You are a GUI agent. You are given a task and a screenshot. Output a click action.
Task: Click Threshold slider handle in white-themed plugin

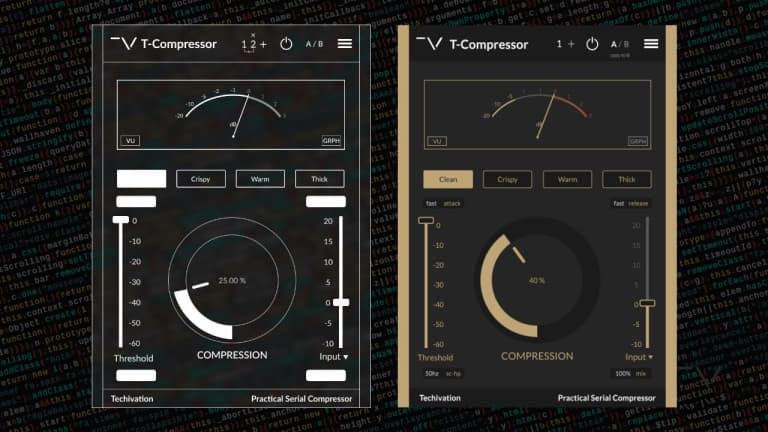(121, 220)
